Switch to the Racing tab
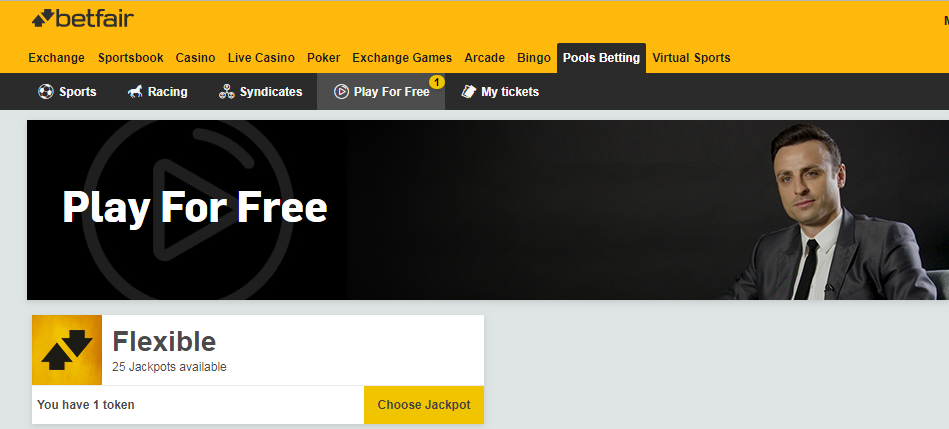The image size is (949, 429). (157, 92)
